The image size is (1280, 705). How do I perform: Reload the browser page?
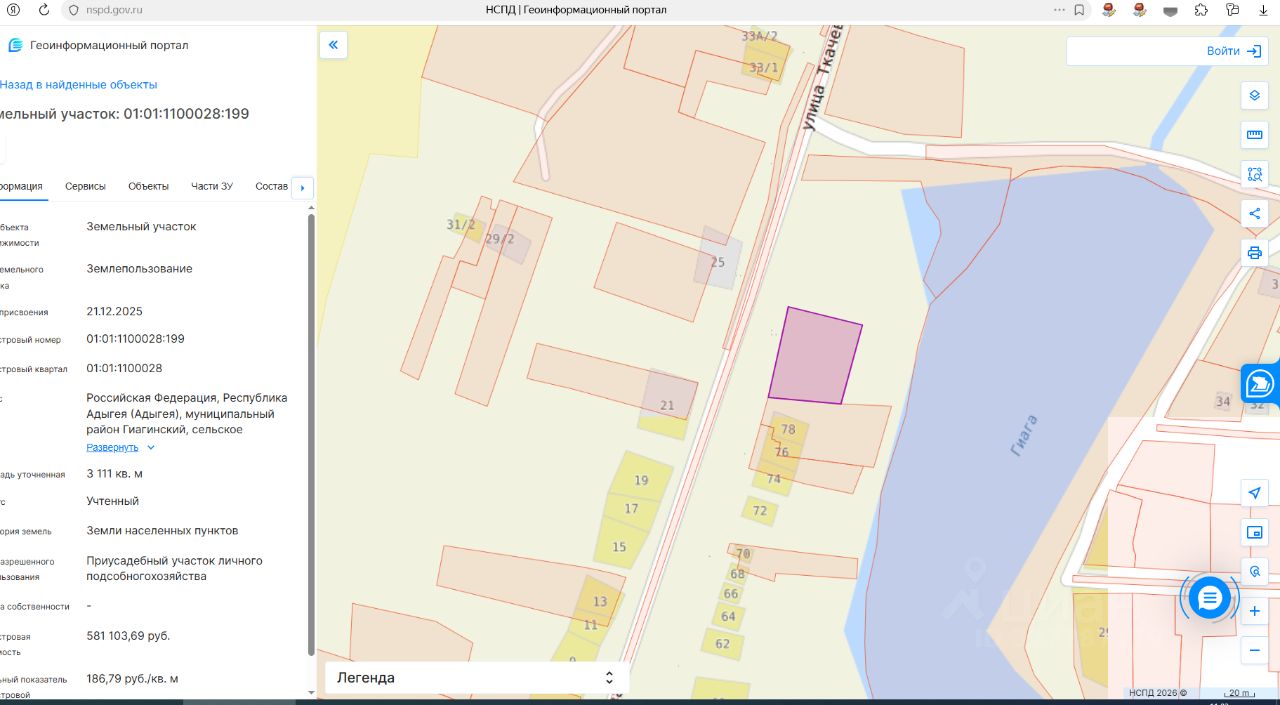coord(44,10)
